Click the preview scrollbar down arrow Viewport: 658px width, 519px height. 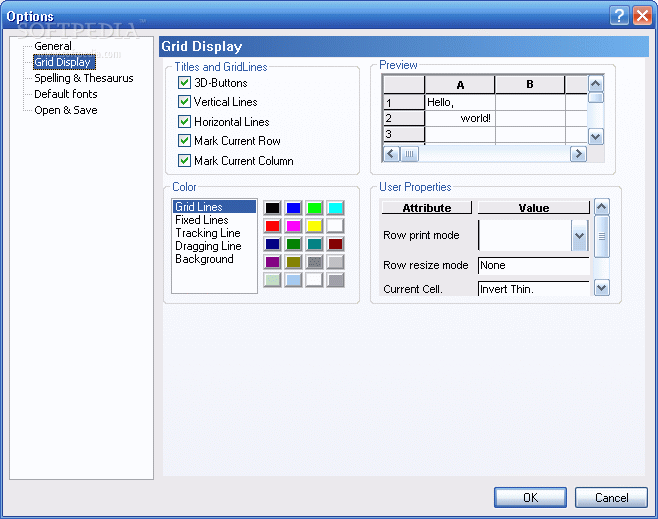[x=595, y=136]
